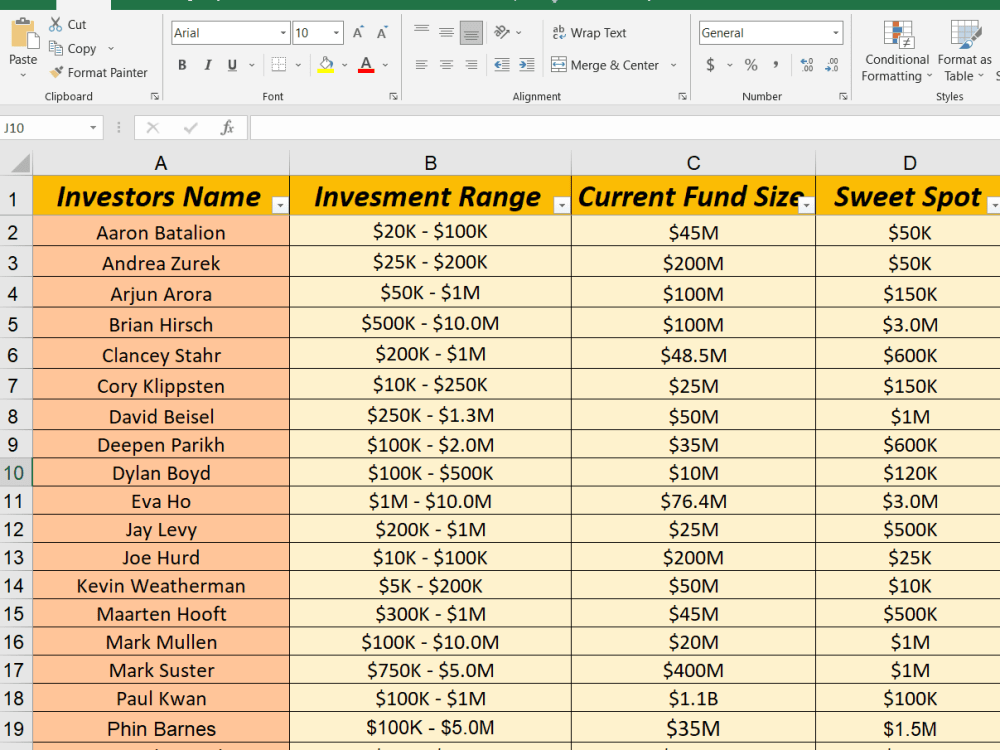1000x750 pixels.
Task: Apply a border with the Borders icon
Action: click(279, 64)
